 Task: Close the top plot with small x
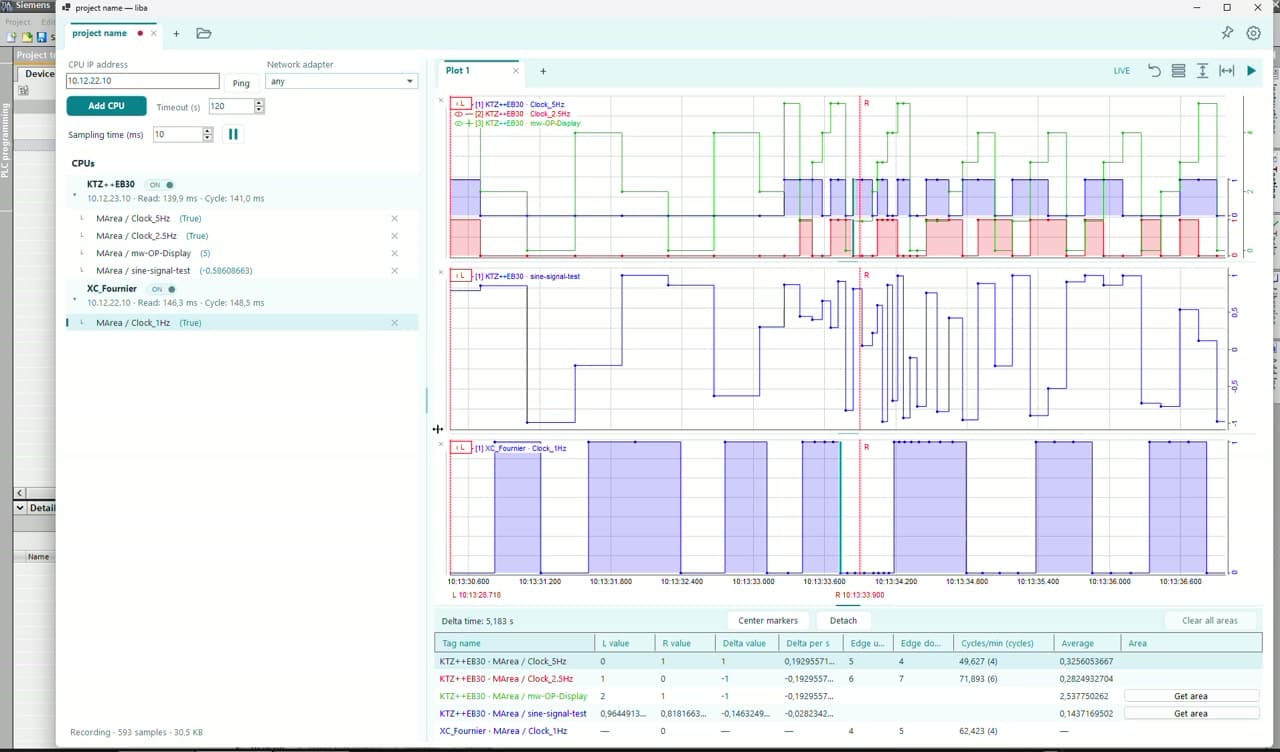pyautogui.click(x=441, y=100)
